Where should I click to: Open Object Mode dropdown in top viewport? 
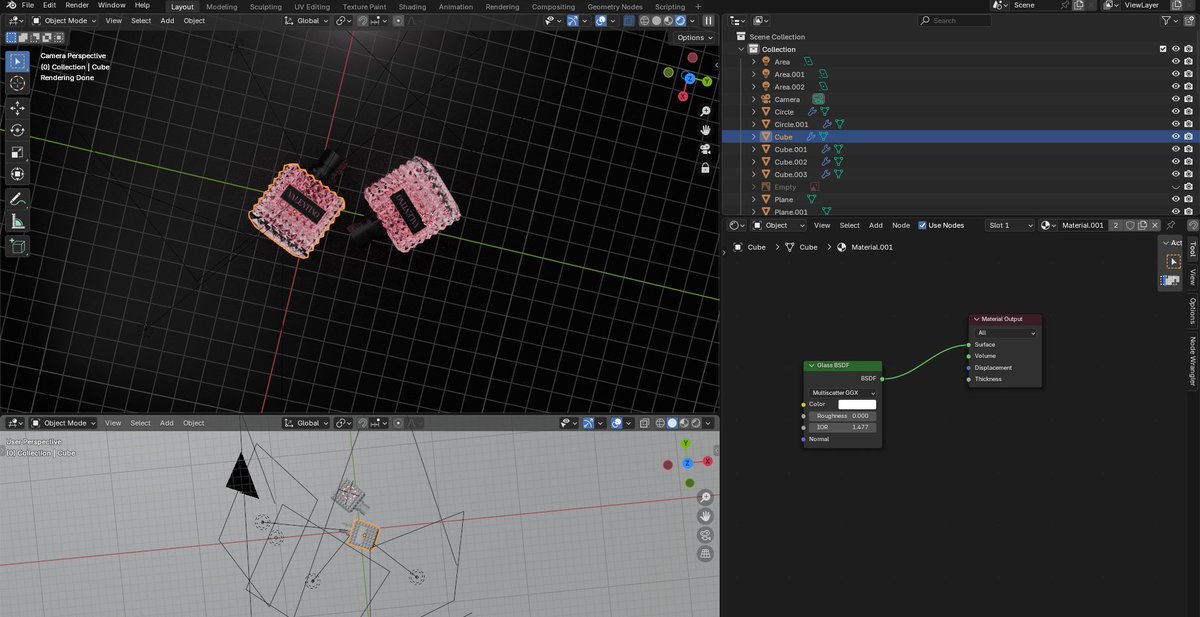click(63, 20)
